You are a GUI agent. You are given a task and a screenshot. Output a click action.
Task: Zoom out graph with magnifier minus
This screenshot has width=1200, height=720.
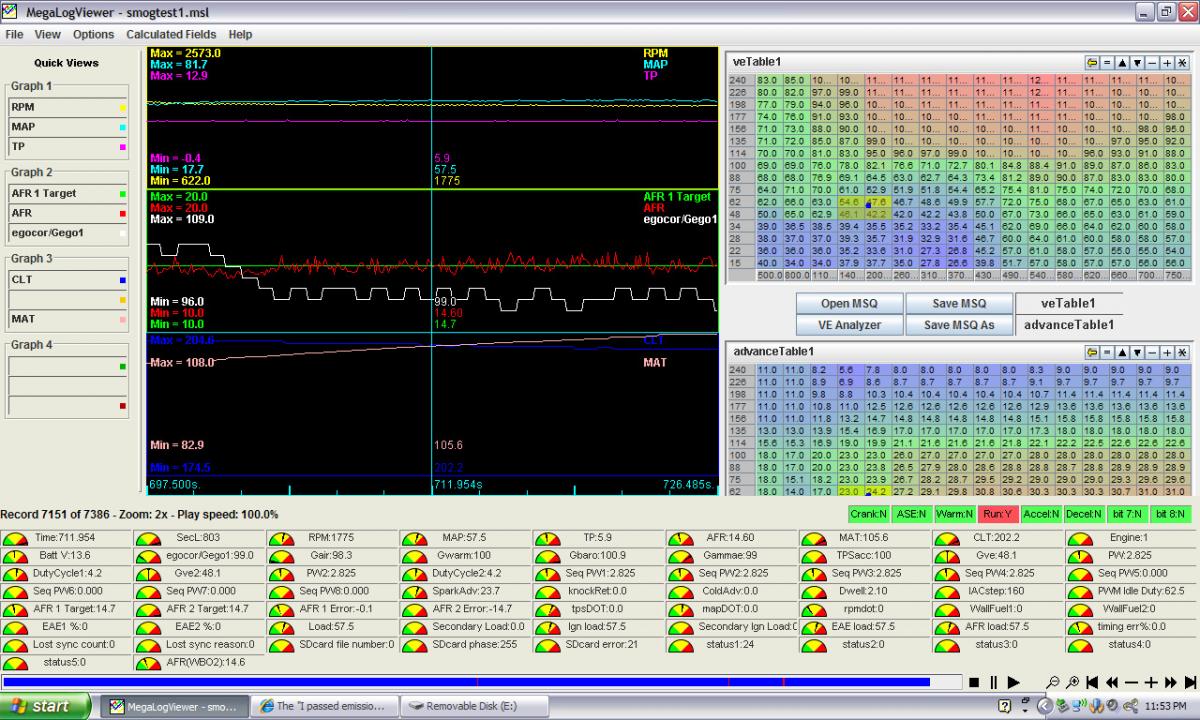(1054, 682)
